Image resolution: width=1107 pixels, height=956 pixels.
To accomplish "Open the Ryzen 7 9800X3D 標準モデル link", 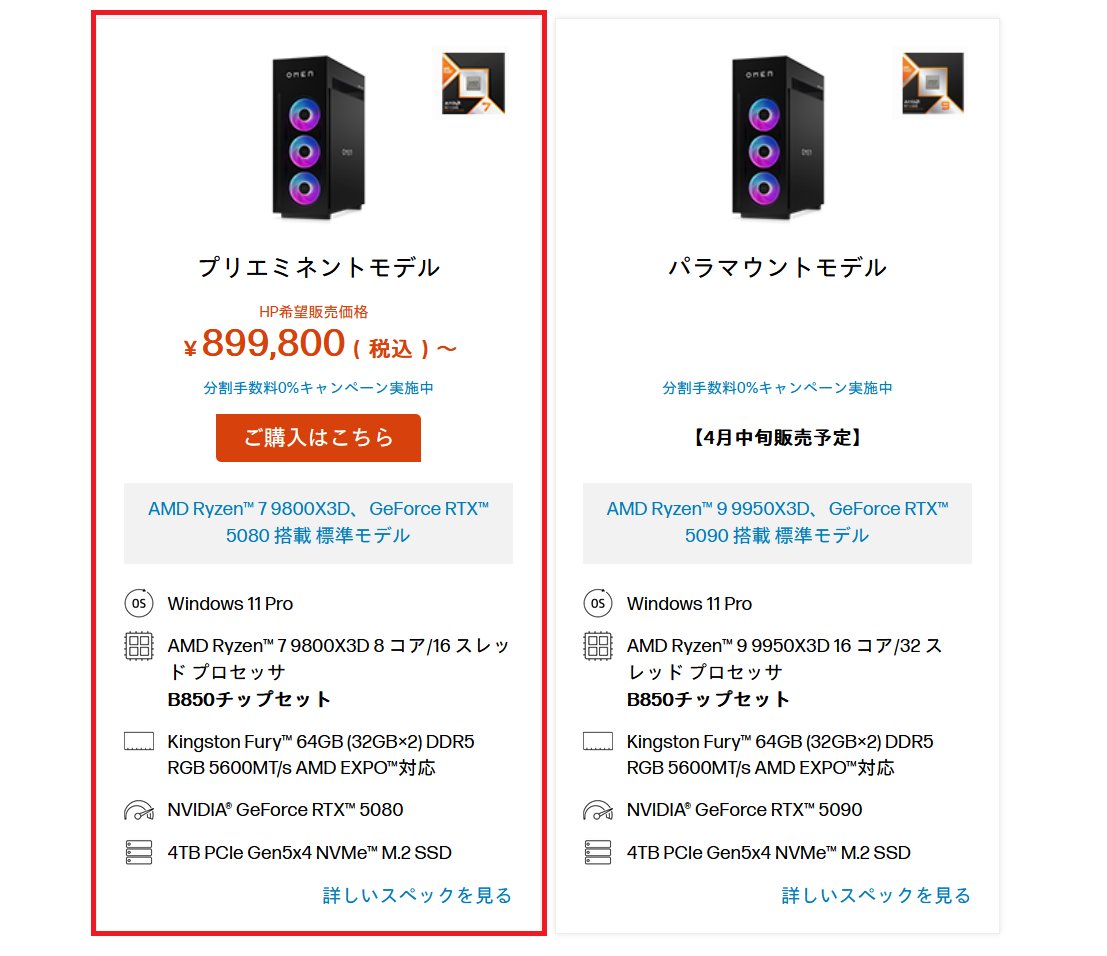I will [x=318, y=522].
